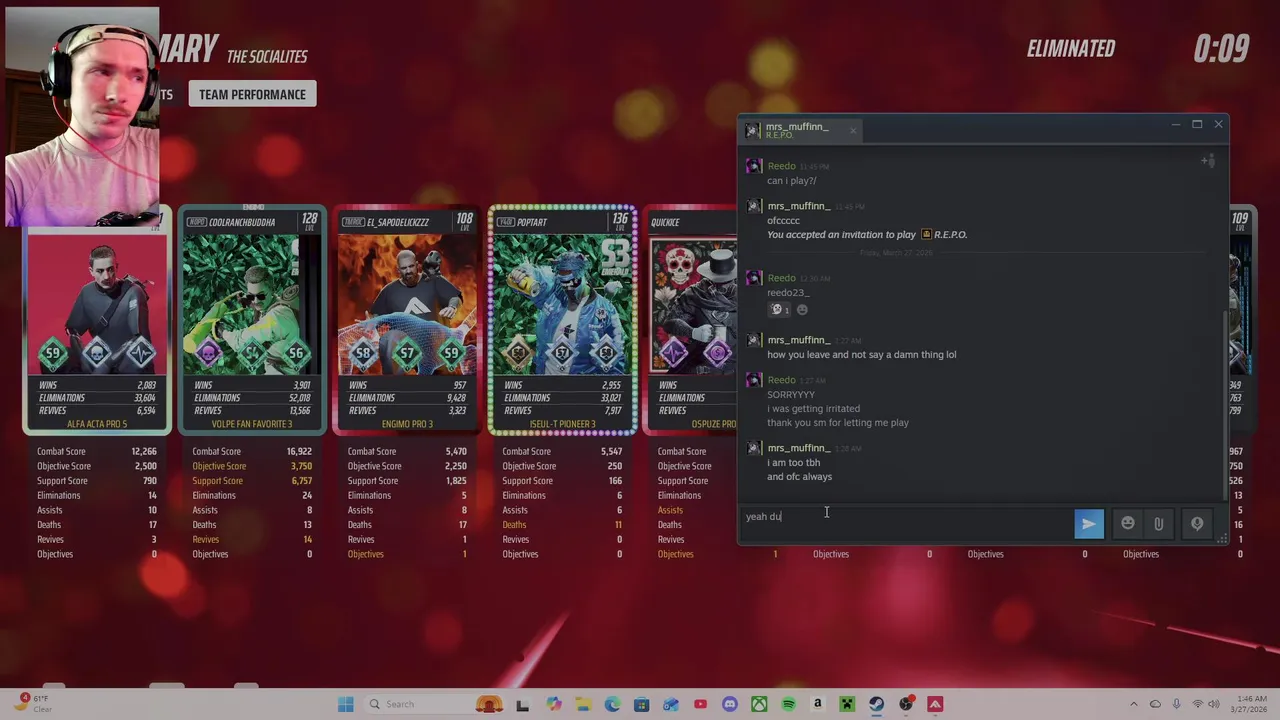Open Amazon from the taskbar
This screenshot has width=1280, height=720.
tap(817, 705)
